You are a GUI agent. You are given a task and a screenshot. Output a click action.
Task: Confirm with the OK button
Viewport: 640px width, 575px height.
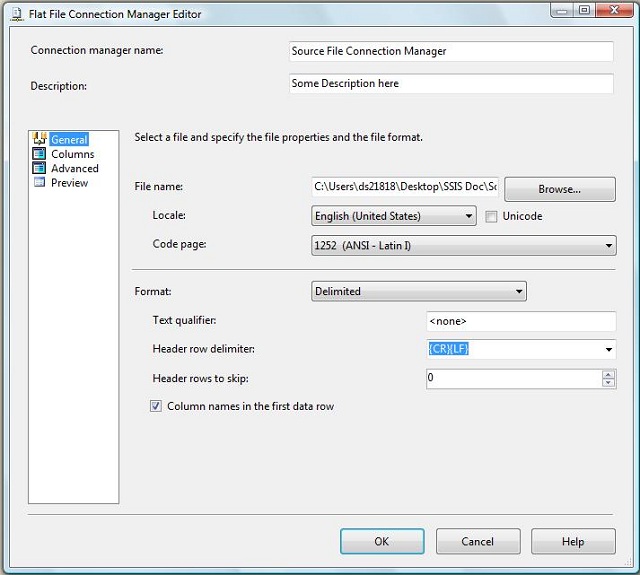[x=381, y=541]
